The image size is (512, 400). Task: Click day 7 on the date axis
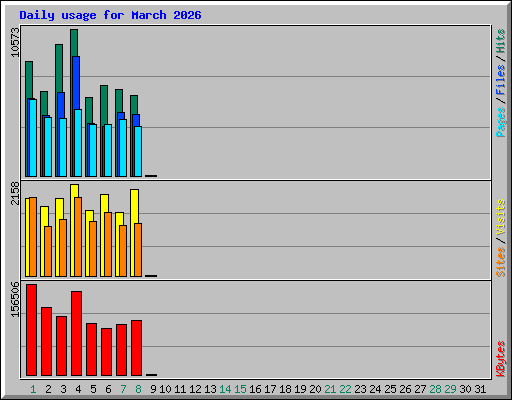tap(123, 389)
